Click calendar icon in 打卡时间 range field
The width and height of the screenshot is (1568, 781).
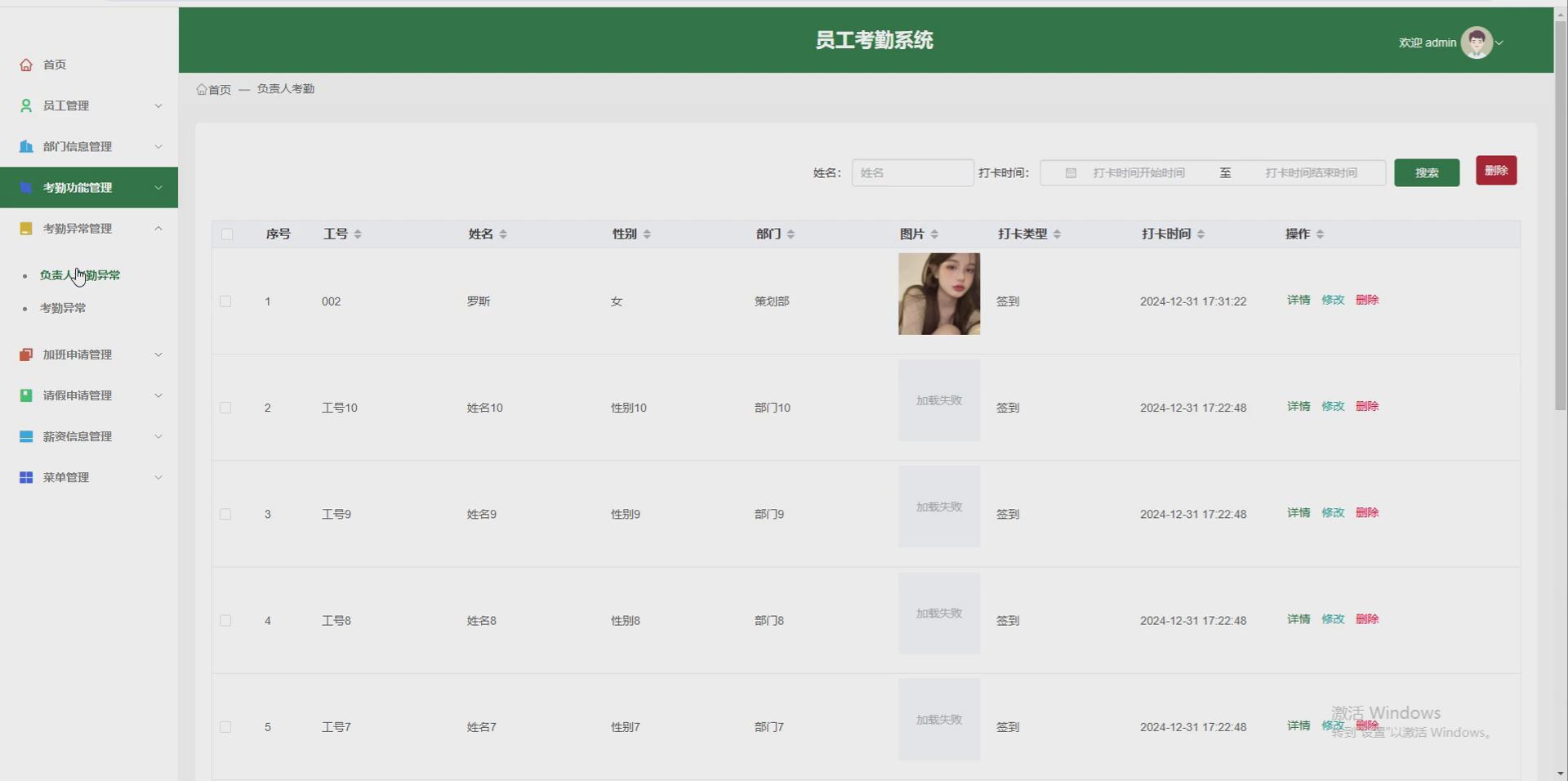pos(1071,173)
